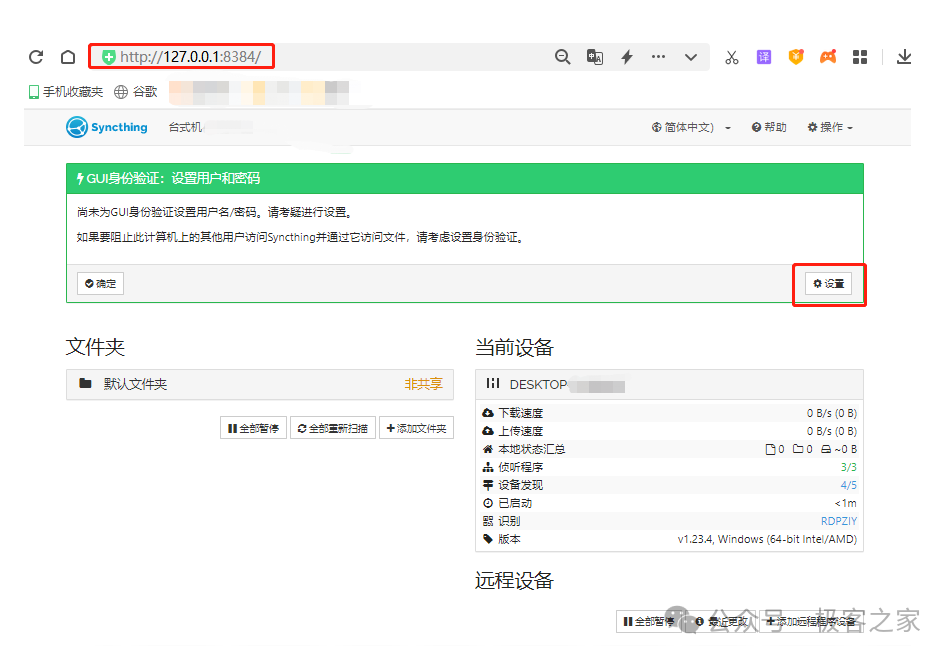This screenshot has width=951, height=659.
Task: Open the 简体中文 language dropdown
Action: [691, 127]
